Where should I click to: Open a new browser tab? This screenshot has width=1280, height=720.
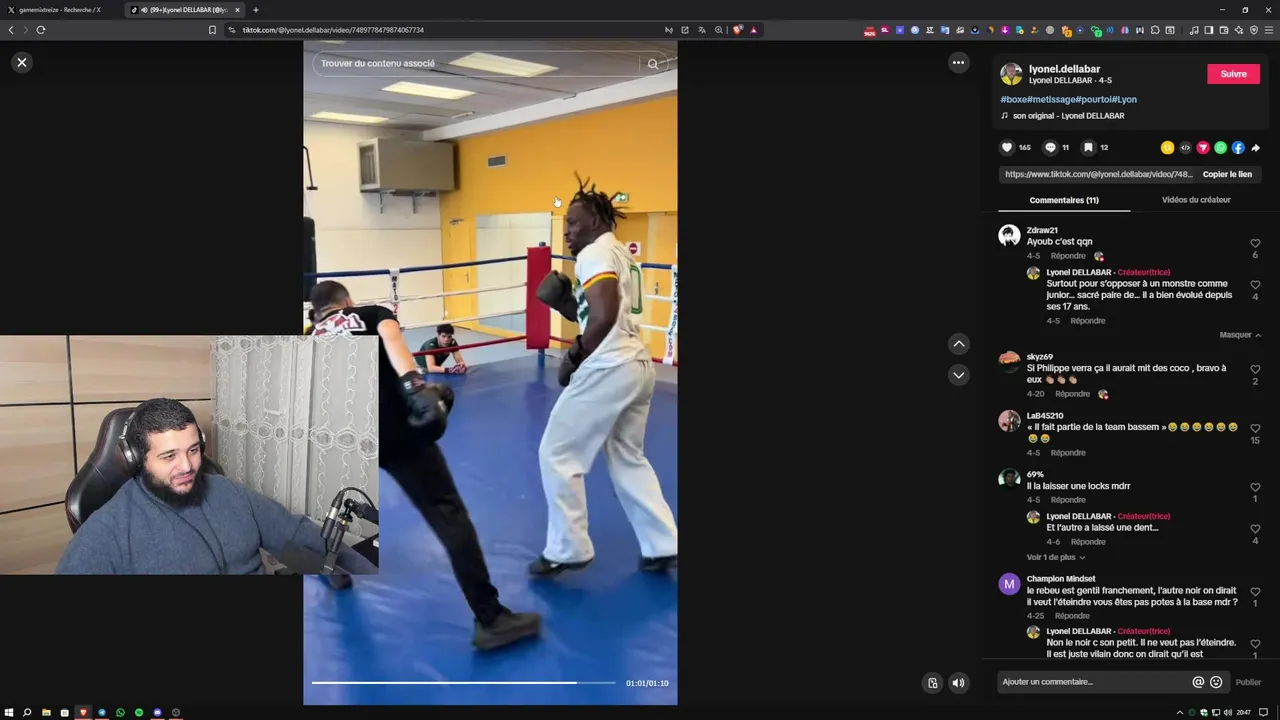pyautogui.click(x=256, y=10)
